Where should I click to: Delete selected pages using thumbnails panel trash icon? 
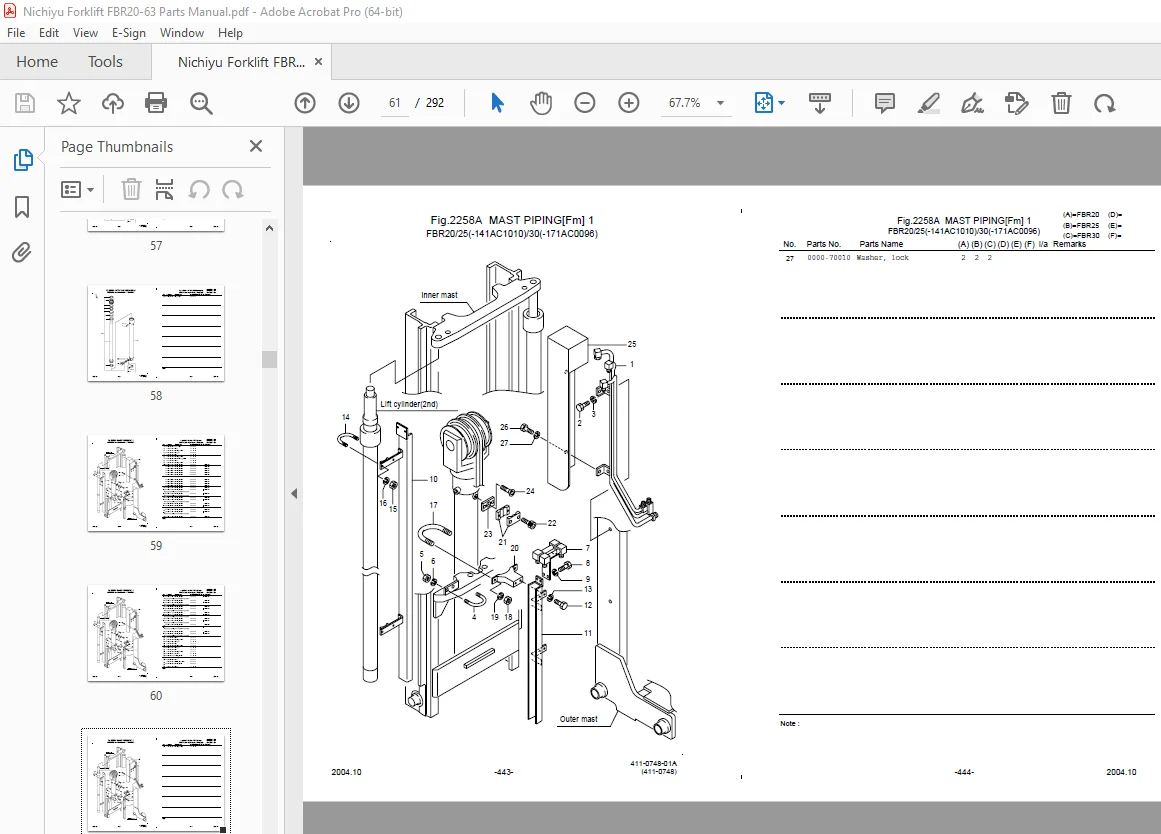tap(131, 190)
